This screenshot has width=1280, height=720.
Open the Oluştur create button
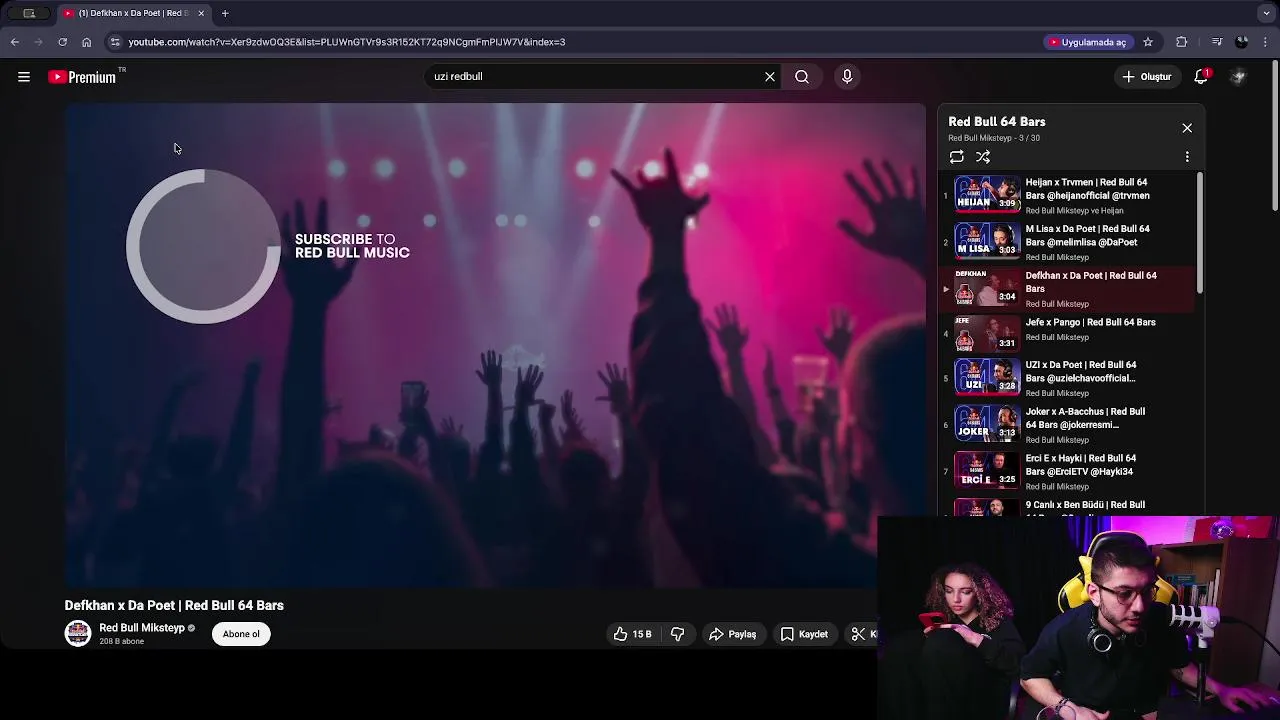[x=1147, y=77]
